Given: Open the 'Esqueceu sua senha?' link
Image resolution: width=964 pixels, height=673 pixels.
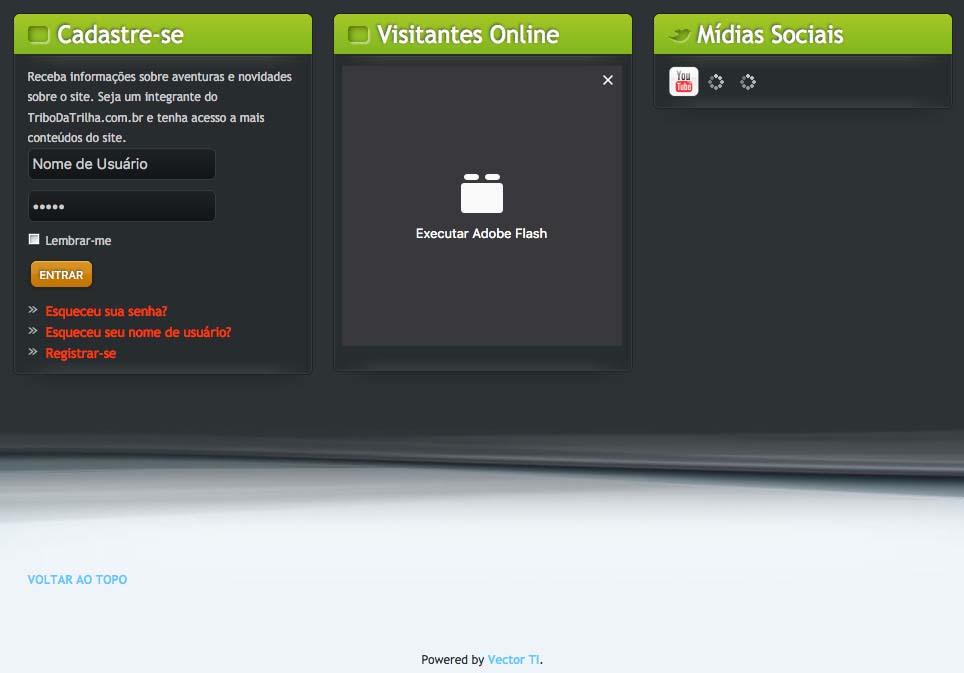Looking at the screenshot, I should click(106, 311).
